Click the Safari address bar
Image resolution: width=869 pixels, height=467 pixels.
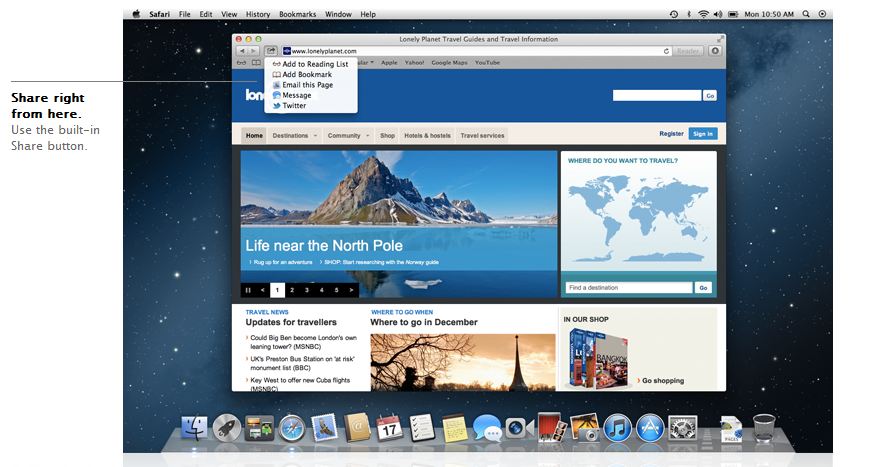point(477,51)
